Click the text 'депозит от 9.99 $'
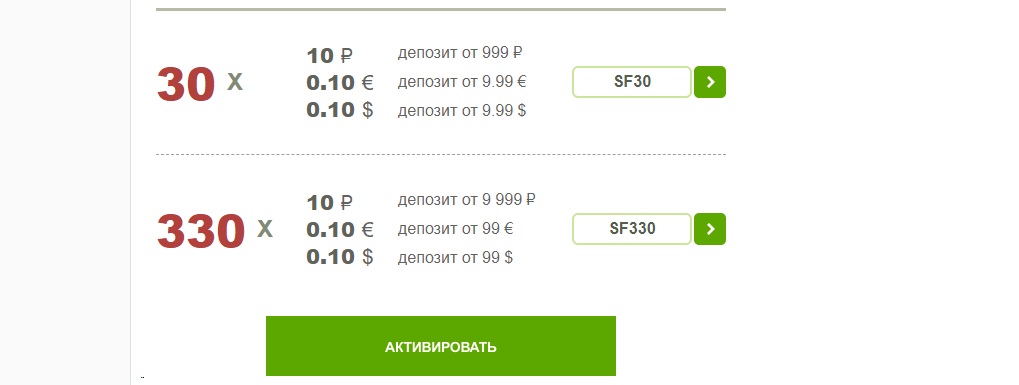 (x=462, y=111)
